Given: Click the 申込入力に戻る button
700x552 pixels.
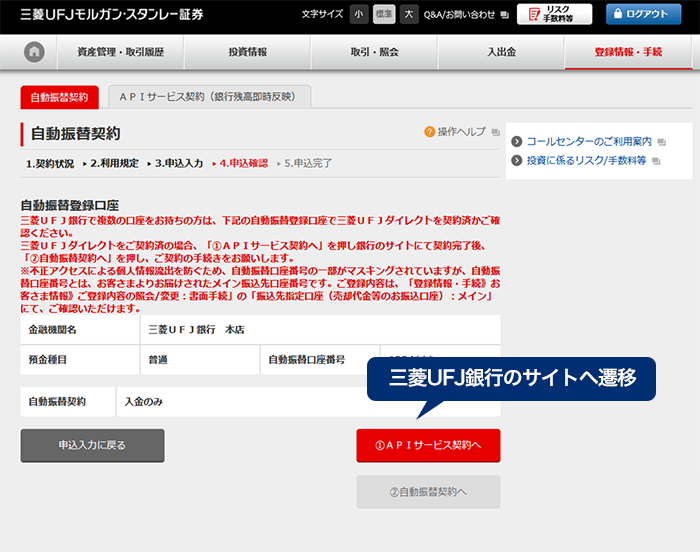Looking at the screenshot, I should point(92,445).
